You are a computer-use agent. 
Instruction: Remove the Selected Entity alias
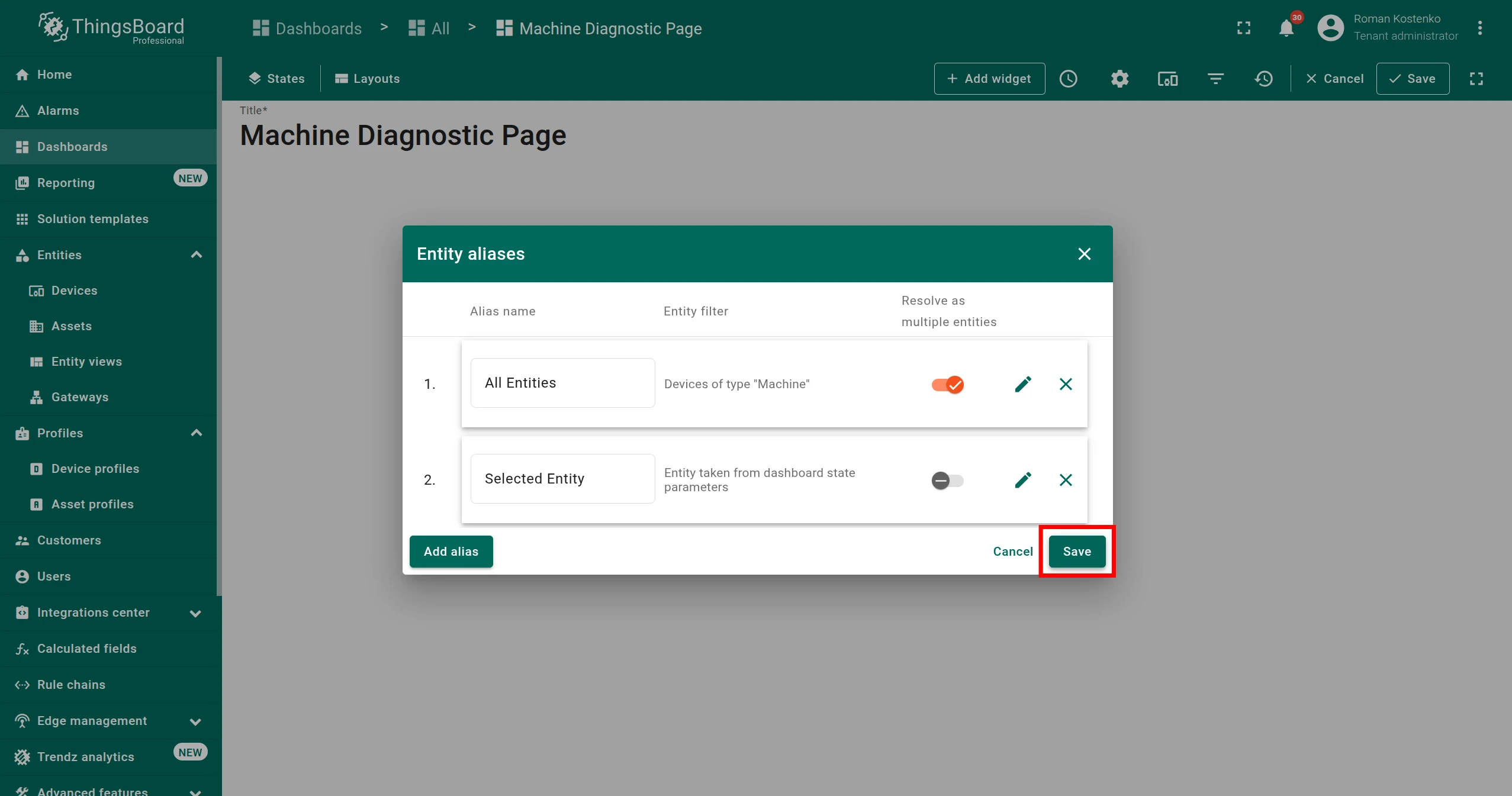click(1066, 480)
